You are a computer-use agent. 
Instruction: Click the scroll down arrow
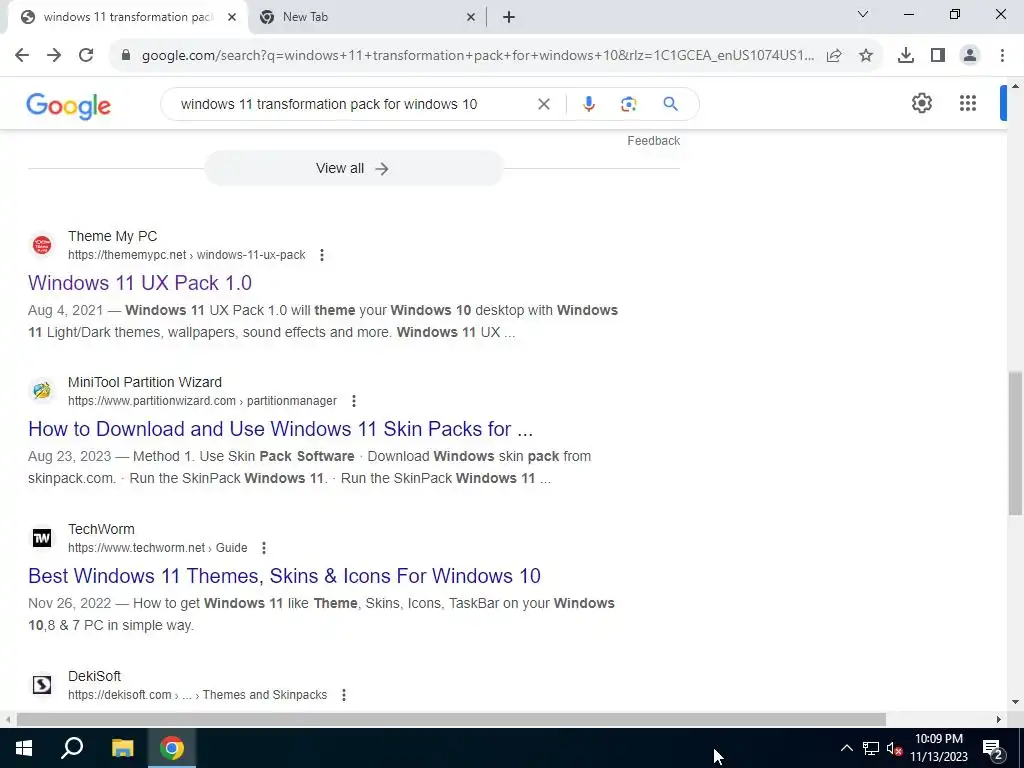[x=1016, y=703]
